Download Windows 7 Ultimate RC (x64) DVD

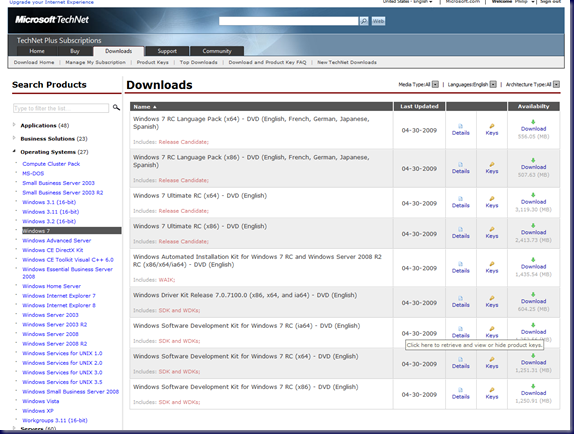(x=533, y=202)
